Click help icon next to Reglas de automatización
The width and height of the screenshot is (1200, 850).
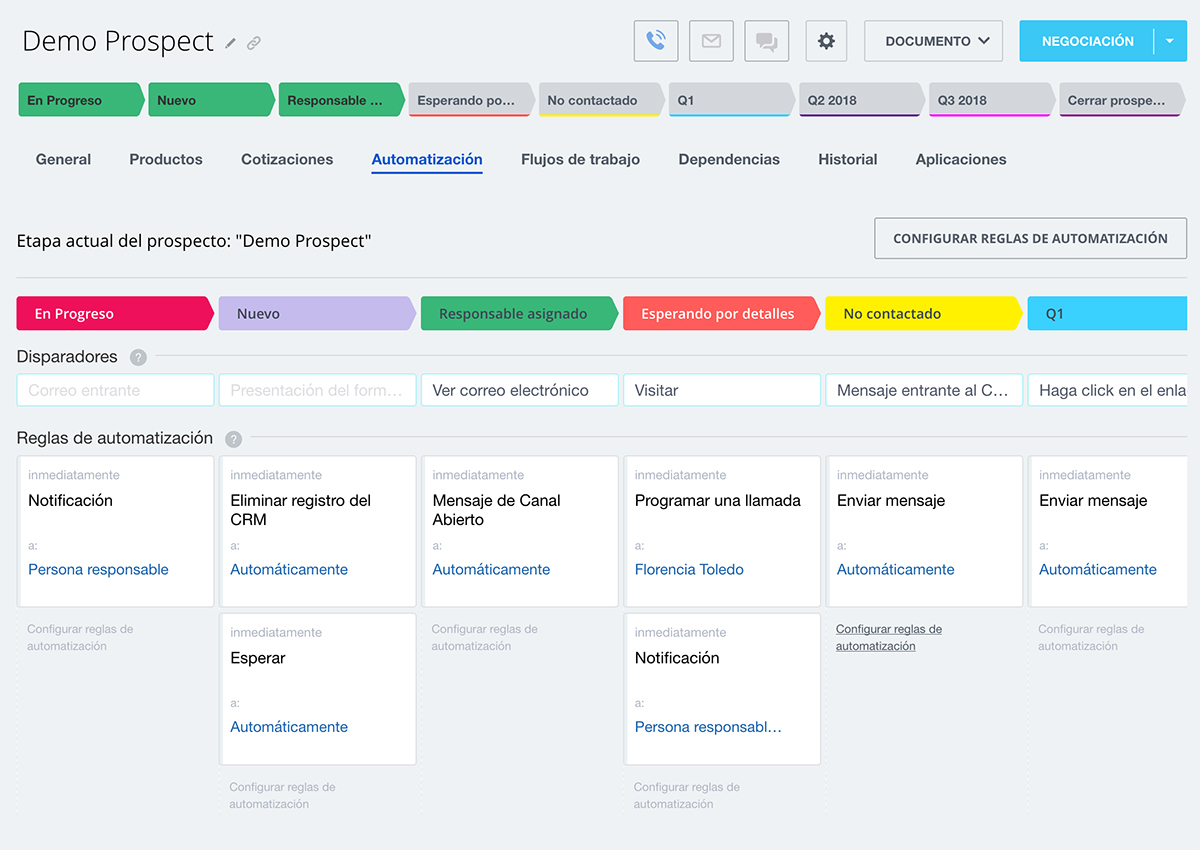click(234, 439)
